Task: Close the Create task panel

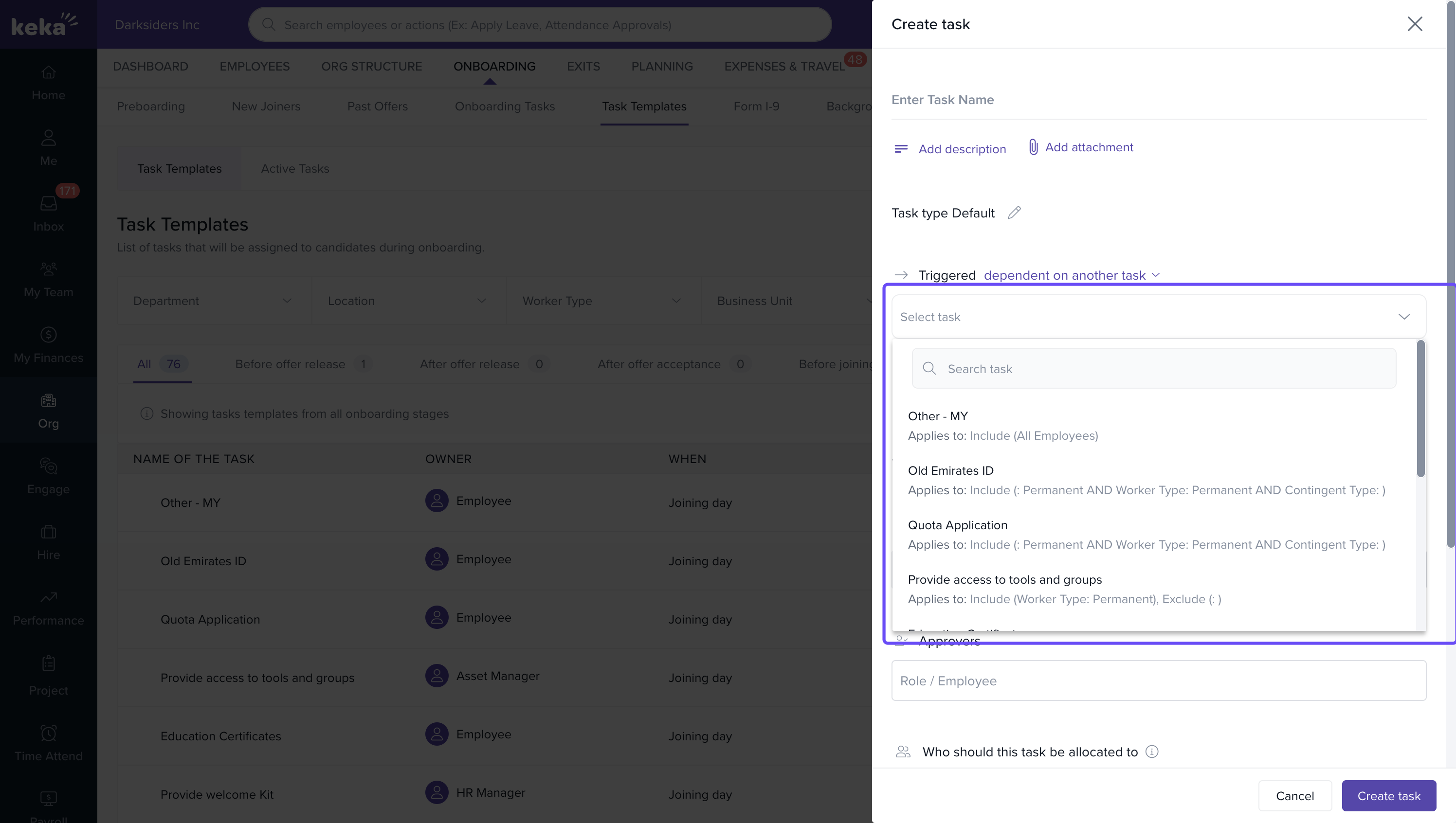Action: 1414,24
